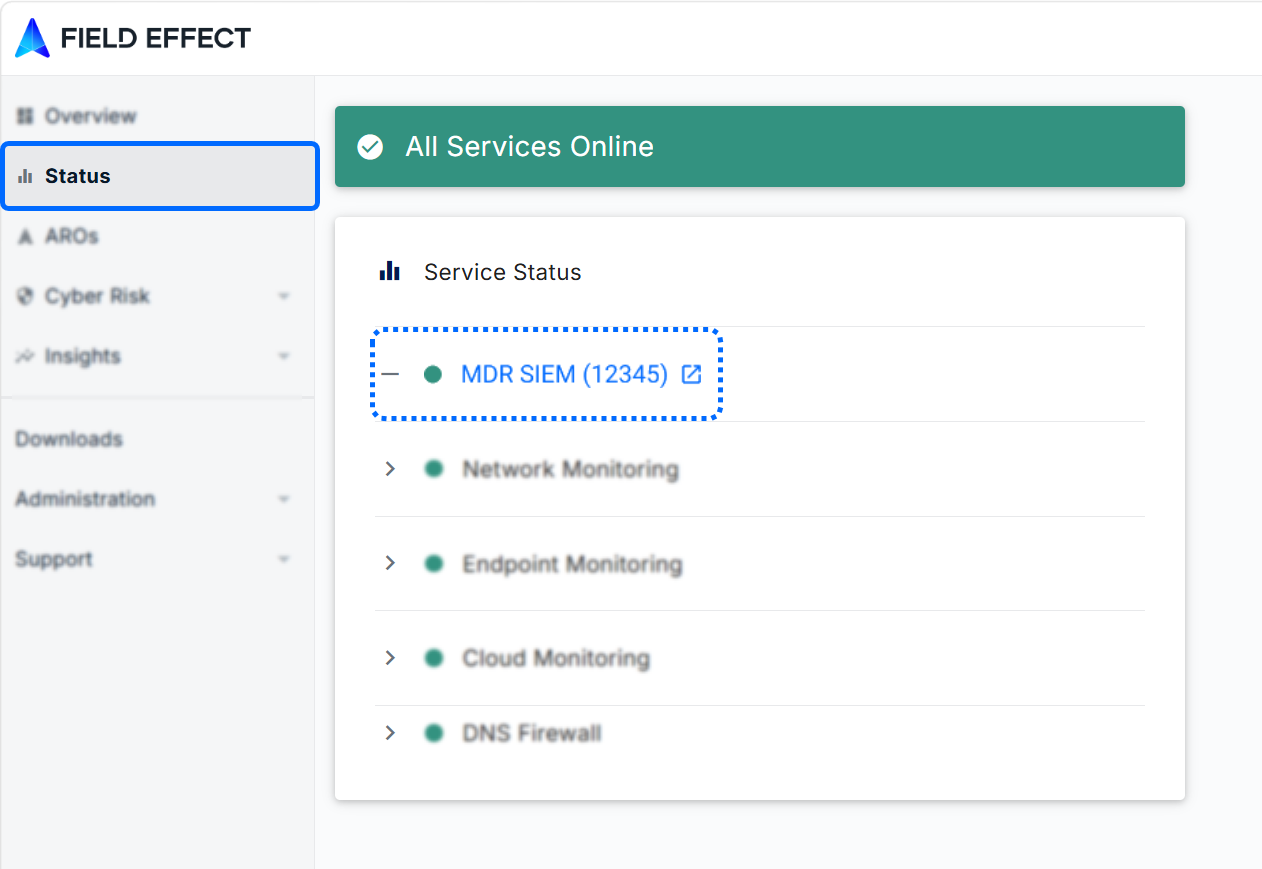Click the Service Status heading
This screenshot has height=869, width=1262.
[503, 272]
